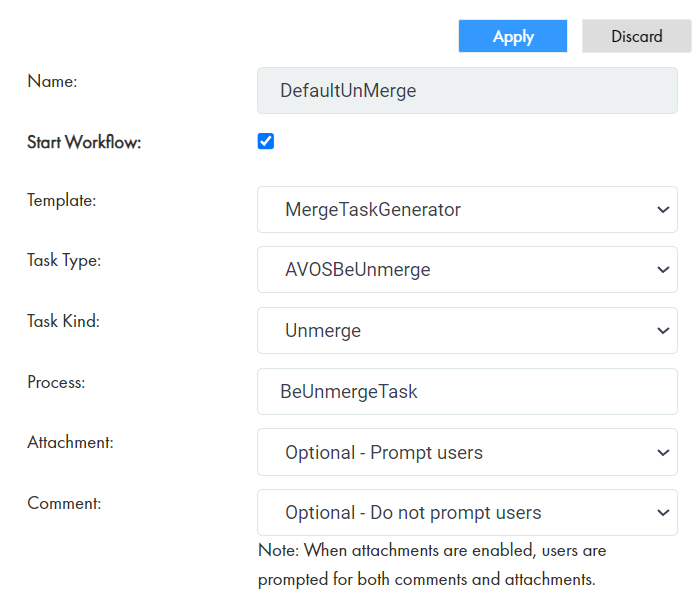Expand the Task Kind dropdown showing Unmerge

click(x=467, y=330)
